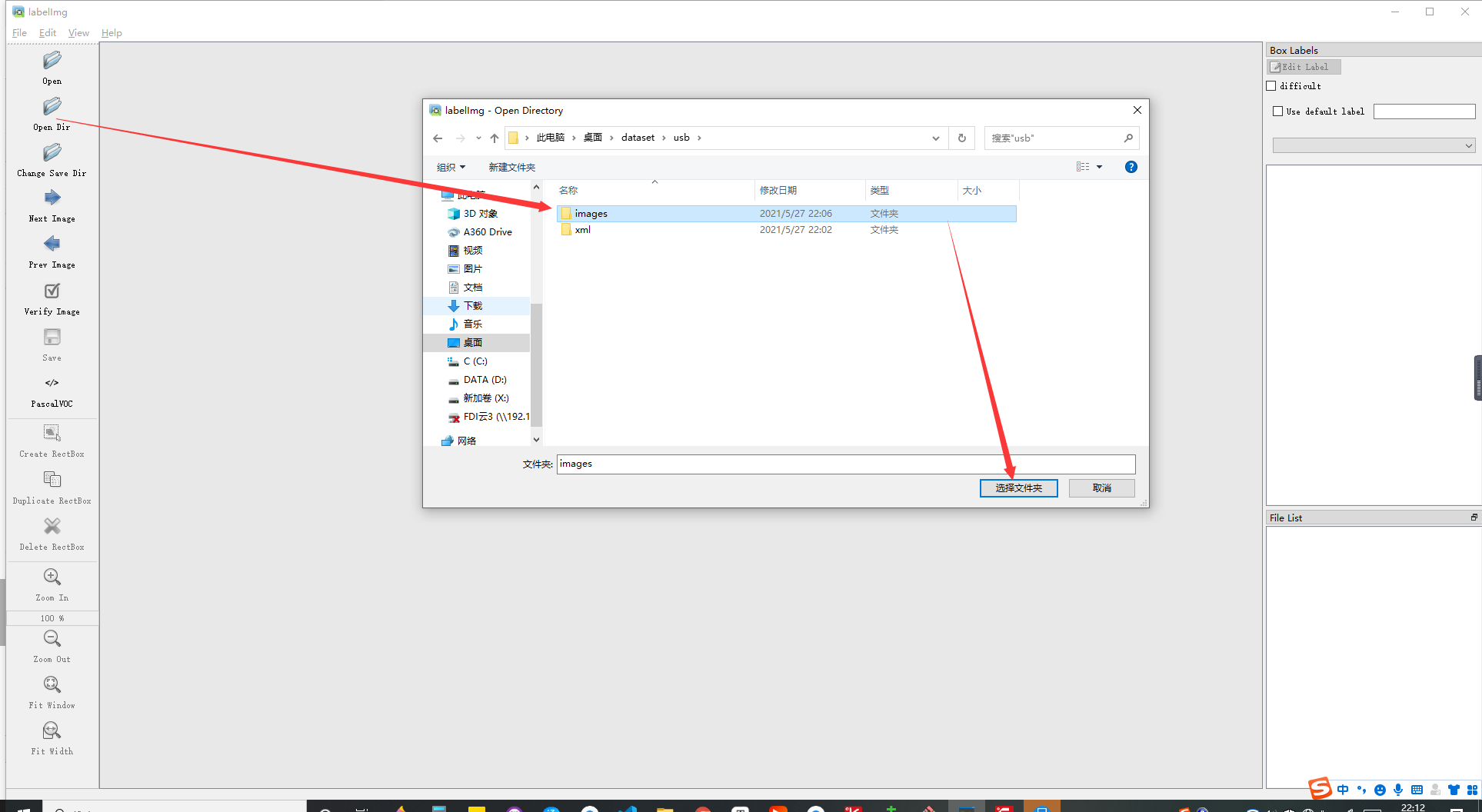This screenshot has height=812, width=1482.
Task: Expand path chevron after 桌面 in address bar
Action: tap(612, 138)
